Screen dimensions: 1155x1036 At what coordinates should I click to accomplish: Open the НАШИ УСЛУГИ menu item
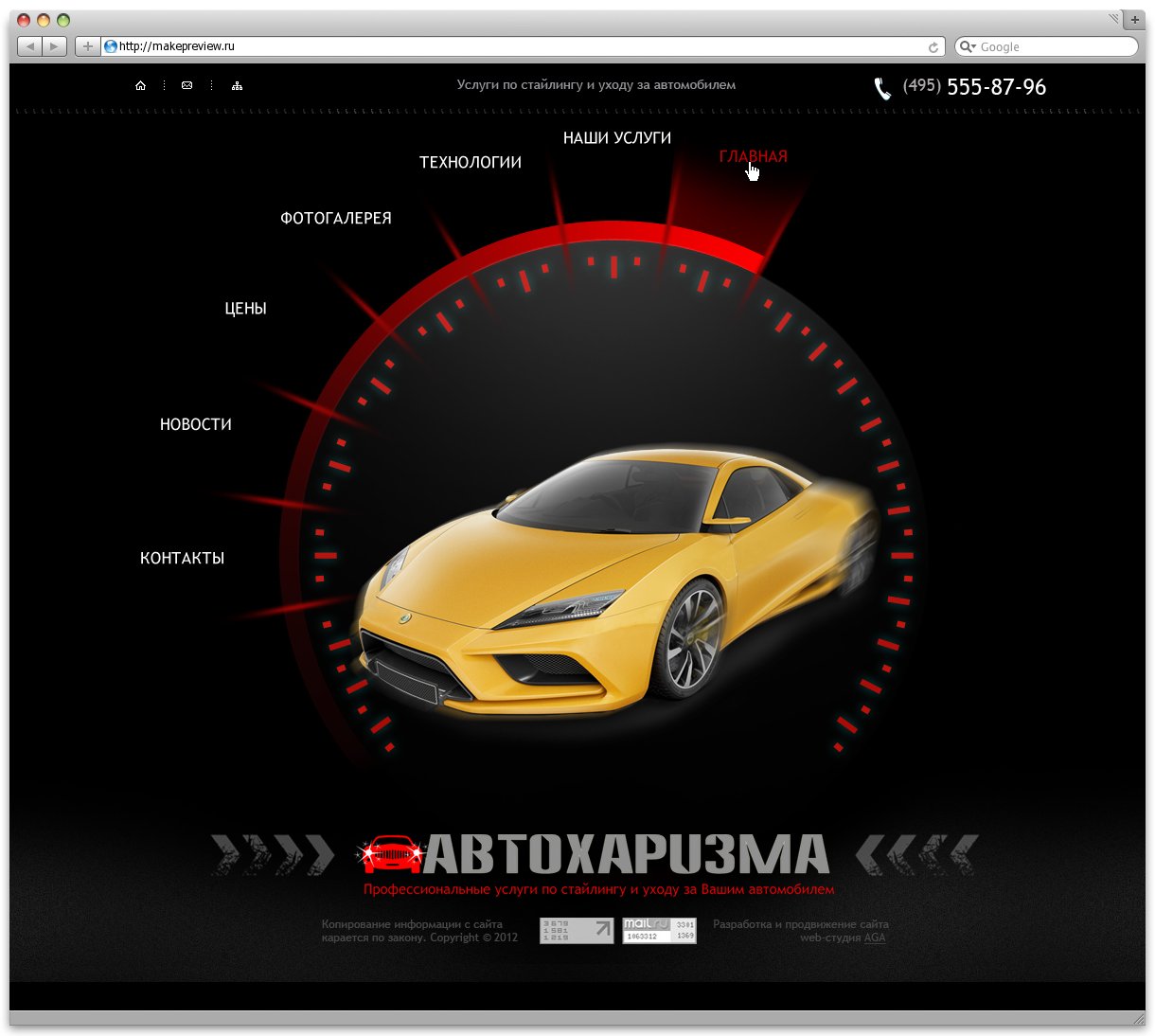(617, 137)
